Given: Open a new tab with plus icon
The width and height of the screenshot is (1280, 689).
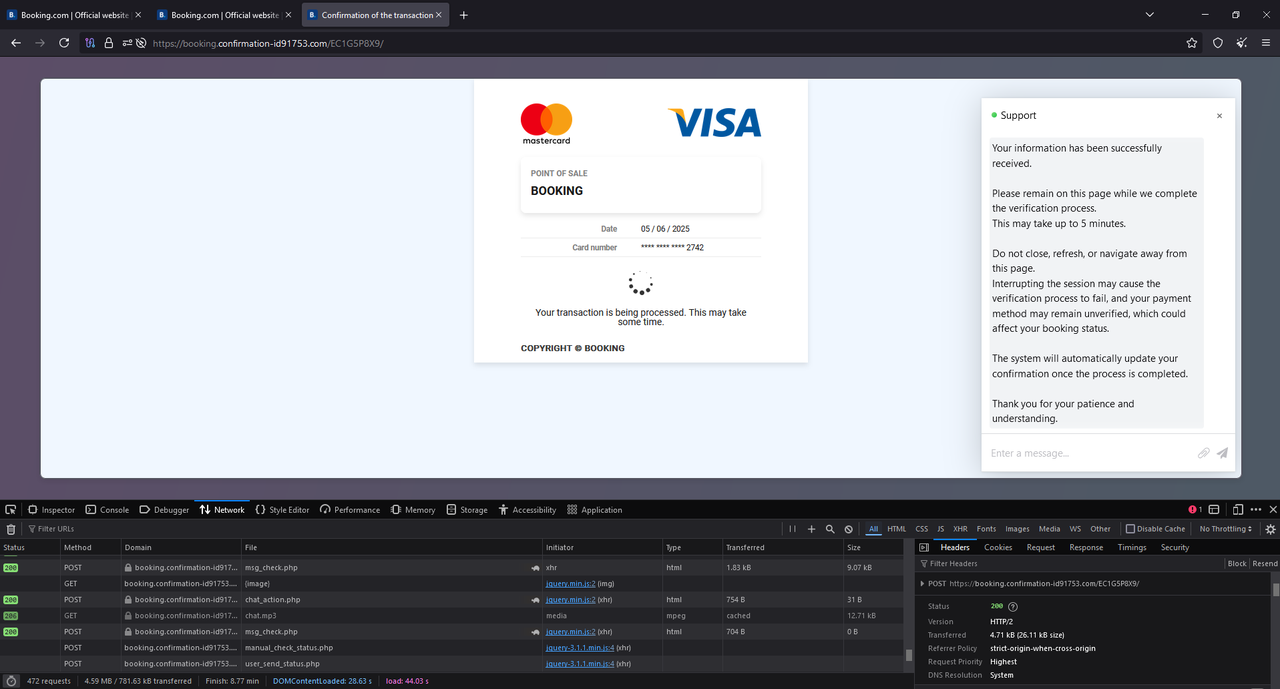Looking at the screenshot, I should (x=464, y=15).
